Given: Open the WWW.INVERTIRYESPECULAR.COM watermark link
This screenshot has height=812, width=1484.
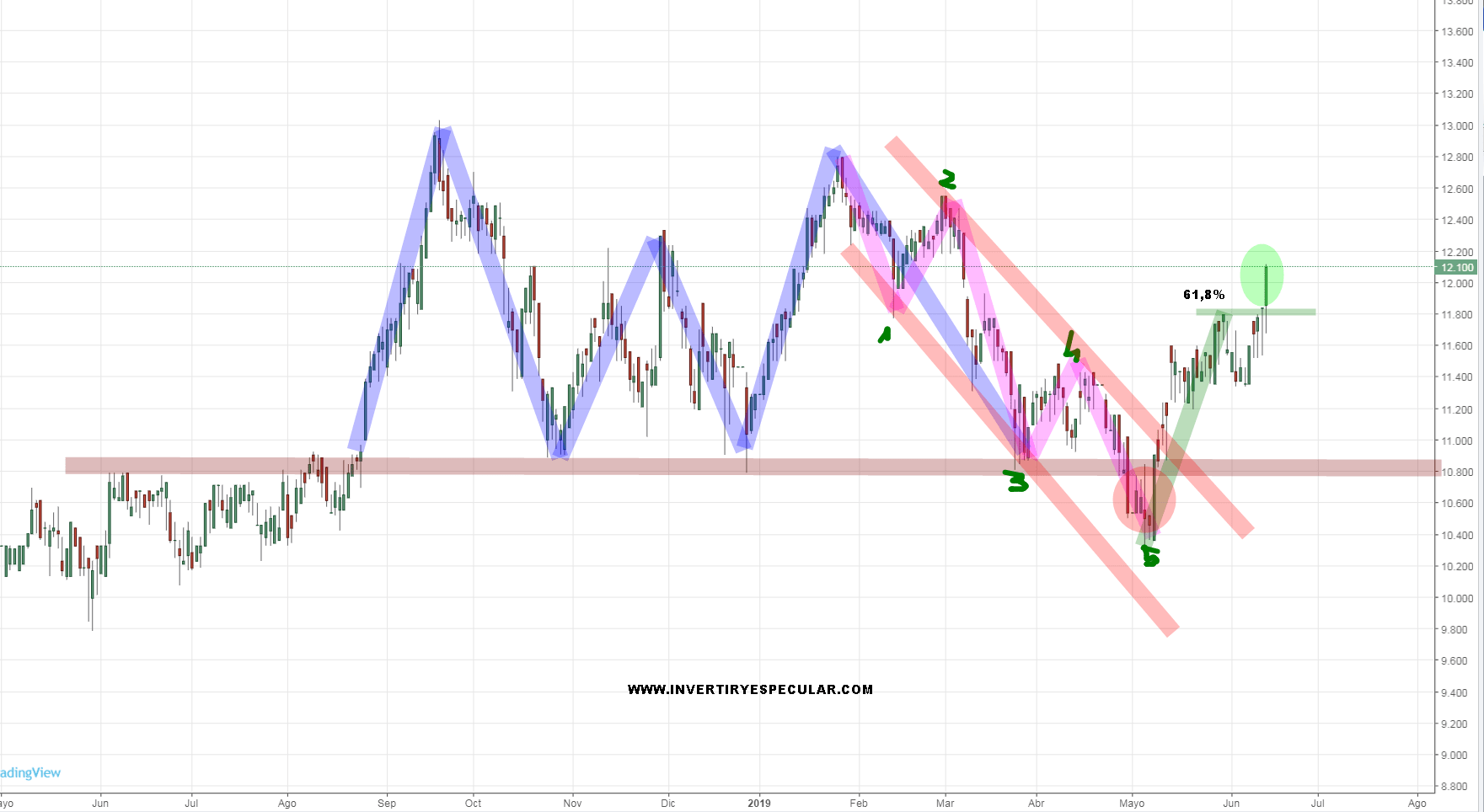Looking at the screenshot, I should point(750,690).
